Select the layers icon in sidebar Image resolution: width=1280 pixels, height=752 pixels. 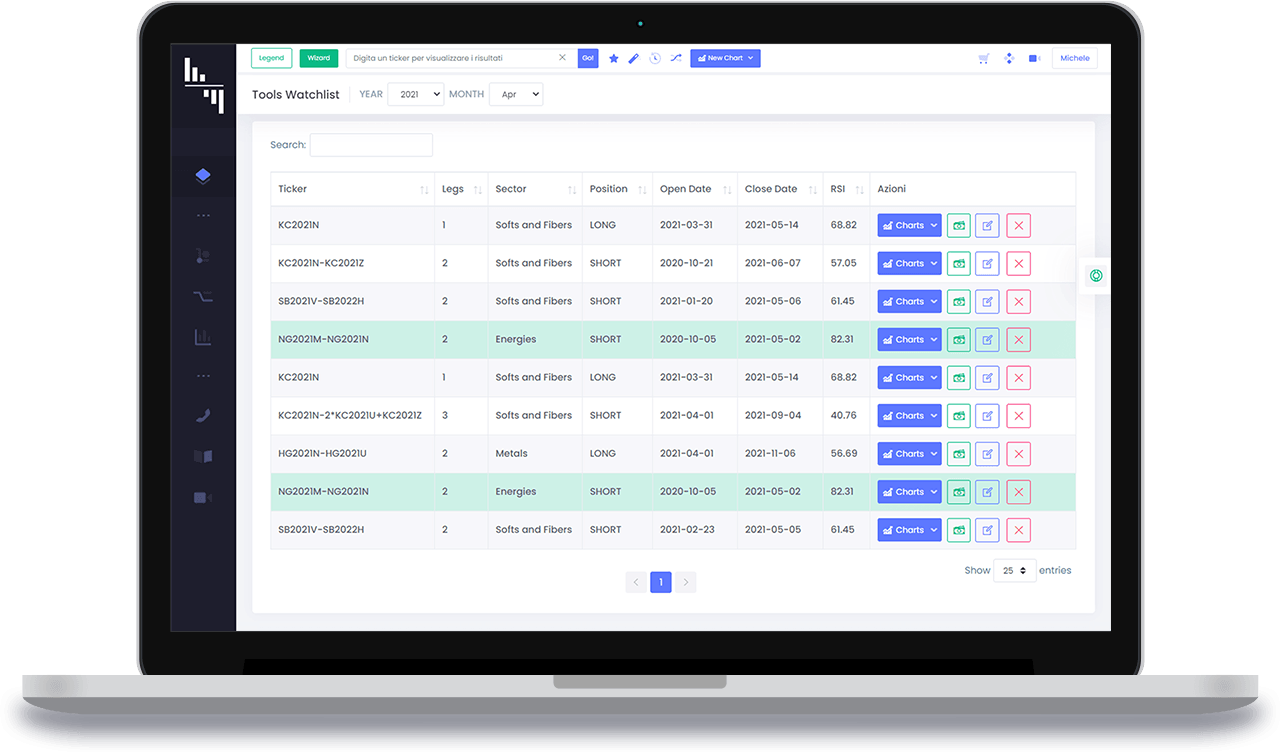pos(203,176)
